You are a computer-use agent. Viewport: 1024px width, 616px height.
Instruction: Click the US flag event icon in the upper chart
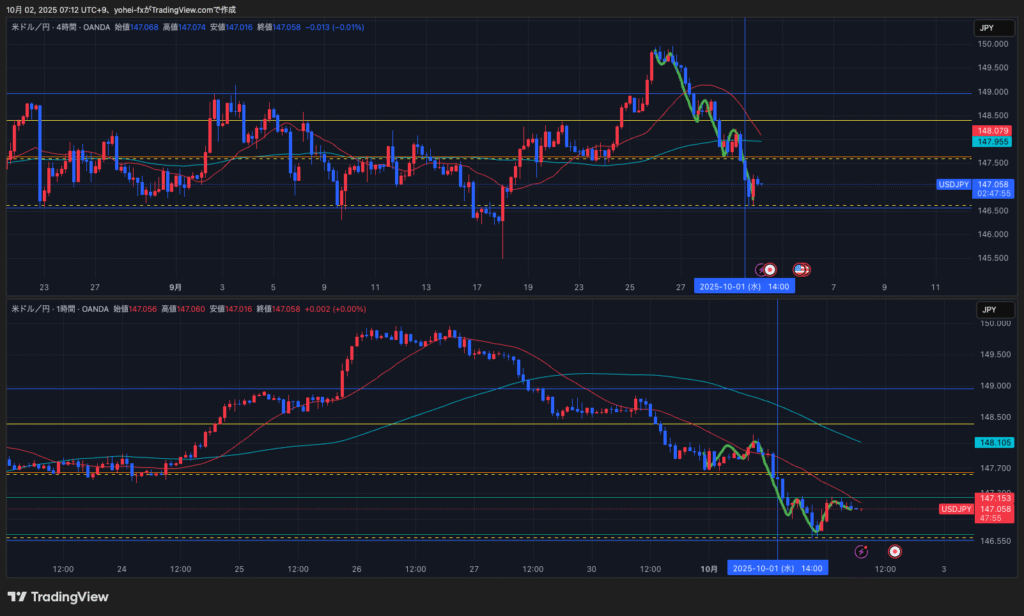click(x=800, y=269)
